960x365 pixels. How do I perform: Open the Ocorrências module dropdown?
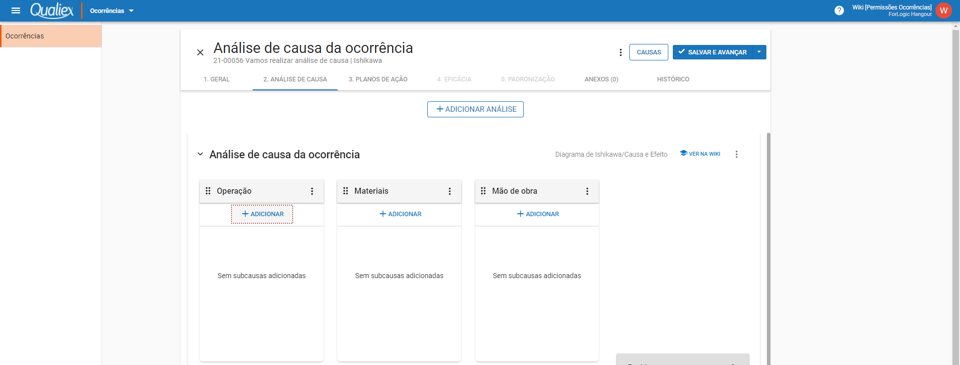pos(111,10)
